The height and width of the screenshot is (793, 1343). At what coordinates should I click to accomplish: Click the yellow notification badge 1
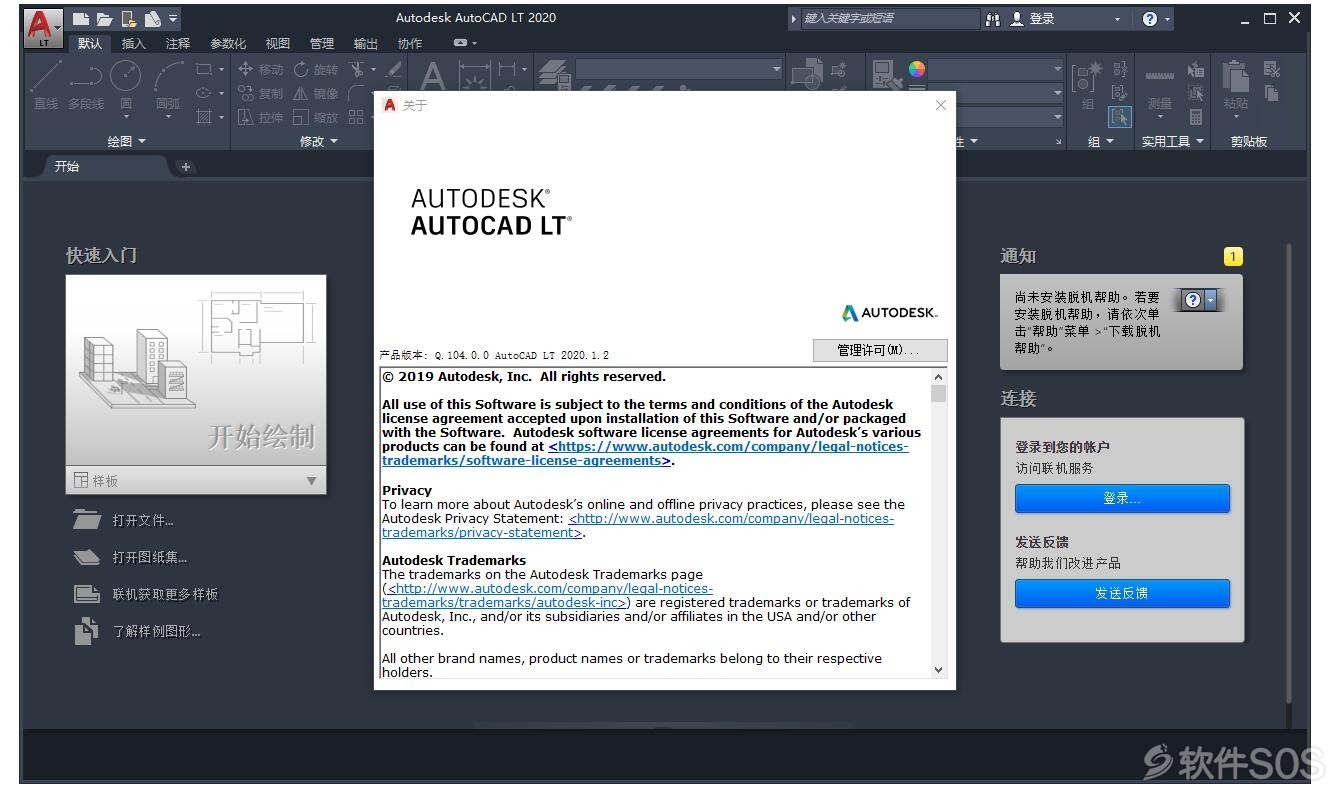click(x=1233, y=257)
